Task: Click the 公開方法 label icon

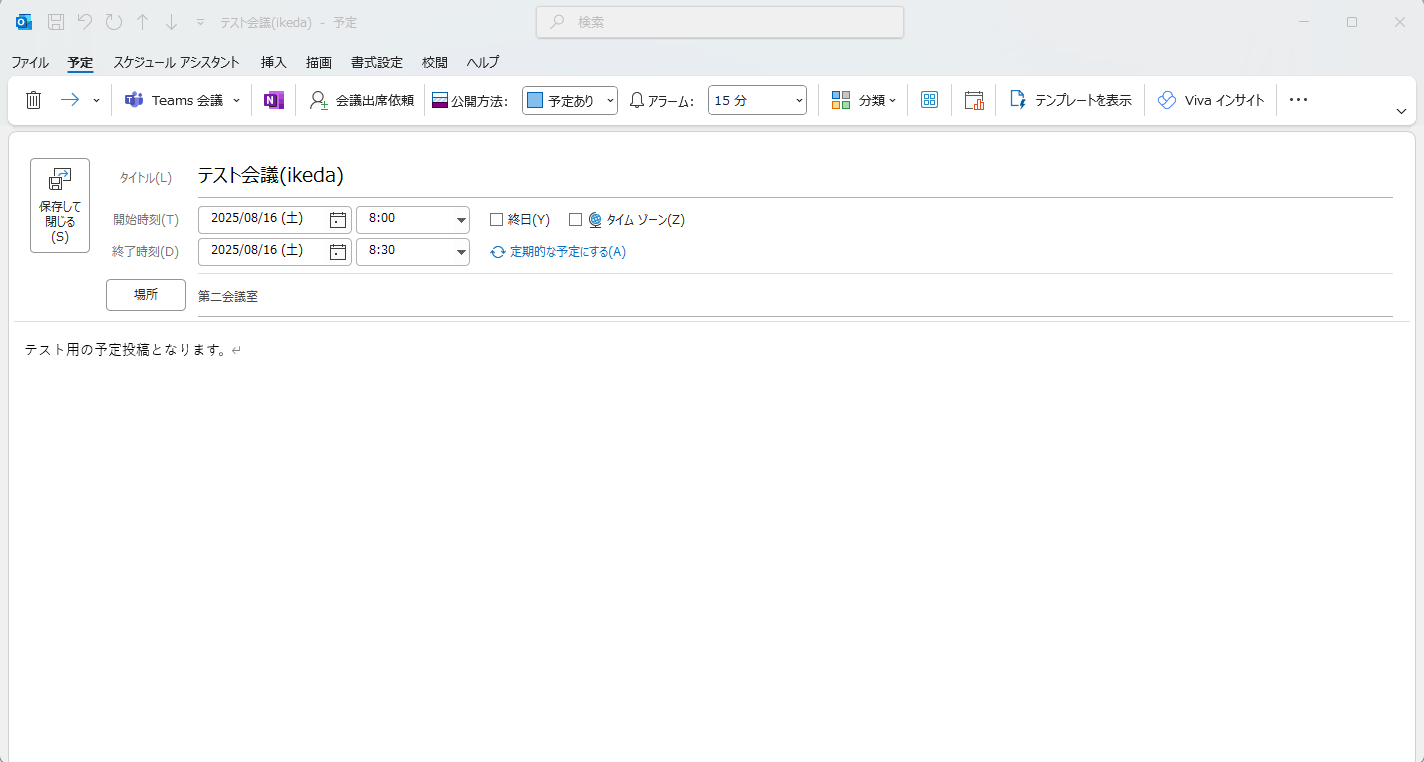Action: (440, 100)
